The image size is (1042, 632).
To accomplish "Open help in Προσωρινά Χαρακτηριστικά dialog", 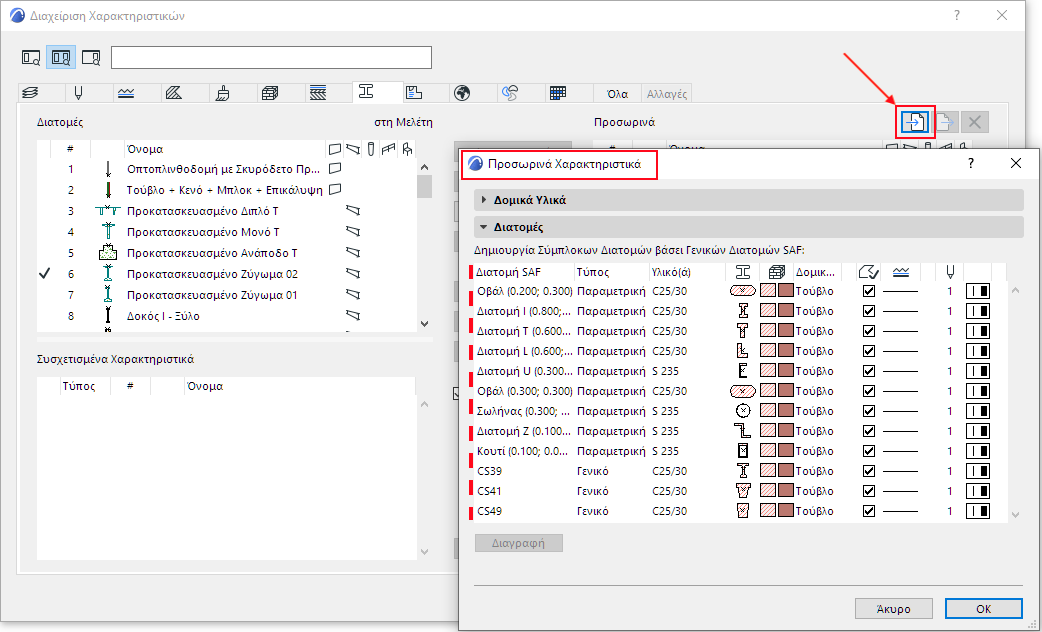I will 971,163.
